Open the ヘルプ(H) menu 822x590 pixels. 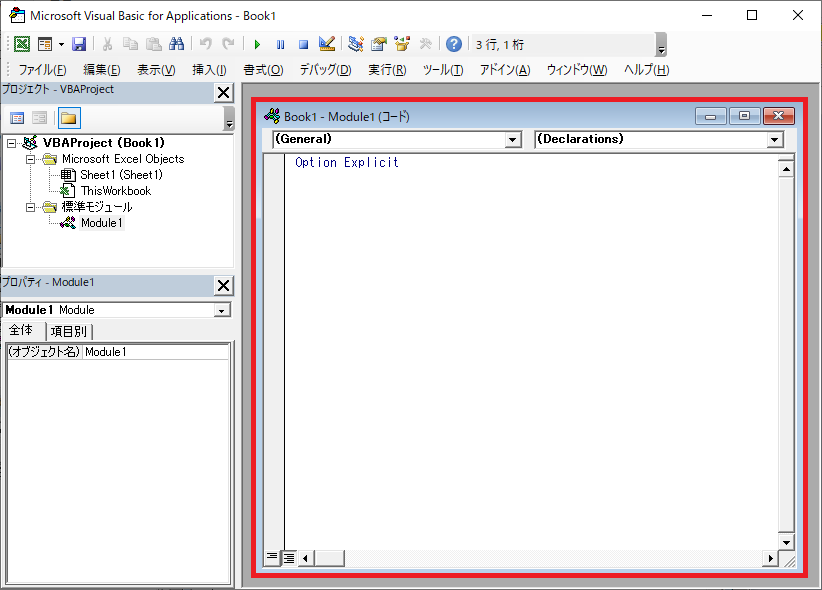(x=646, y=70)
